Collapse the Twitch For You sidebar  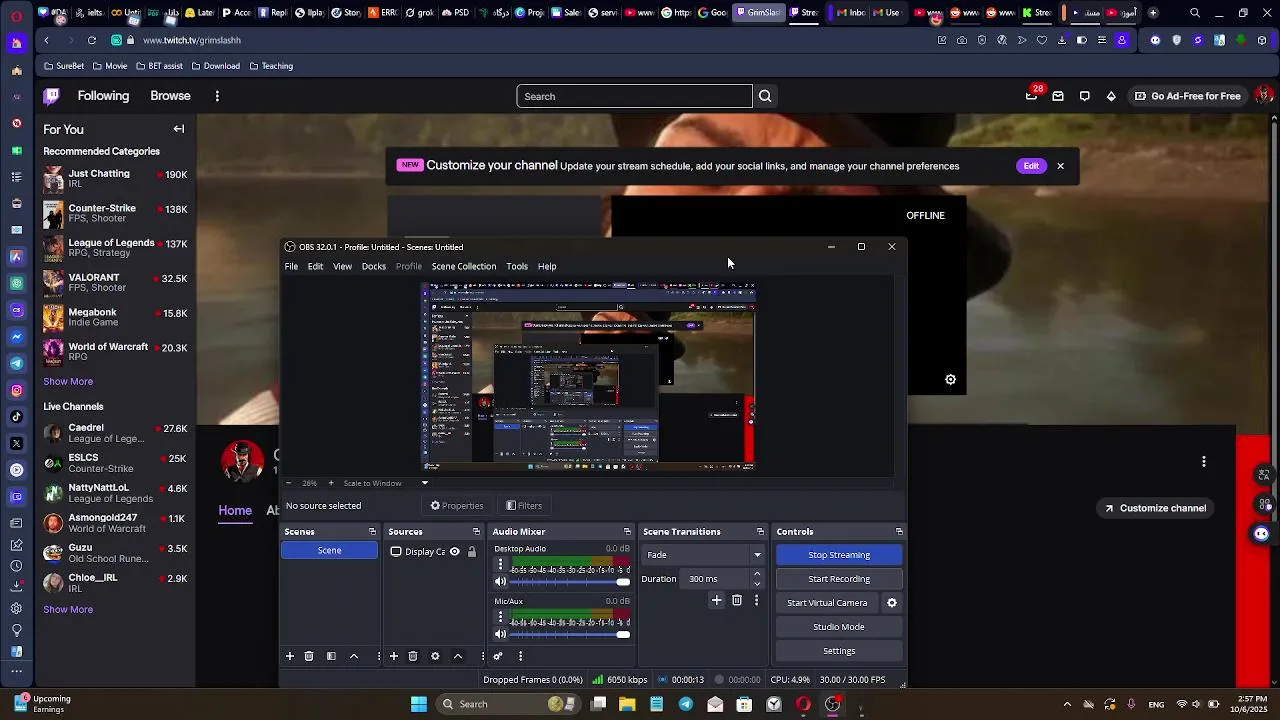click(x=179, y=129)
